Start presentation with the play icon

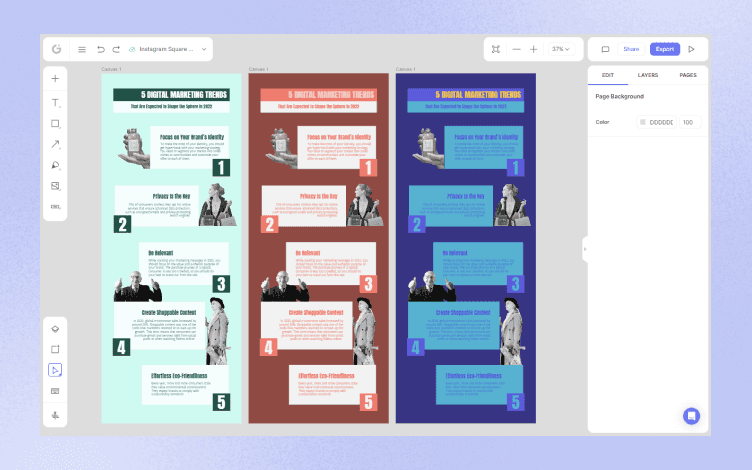coord(691,49)
